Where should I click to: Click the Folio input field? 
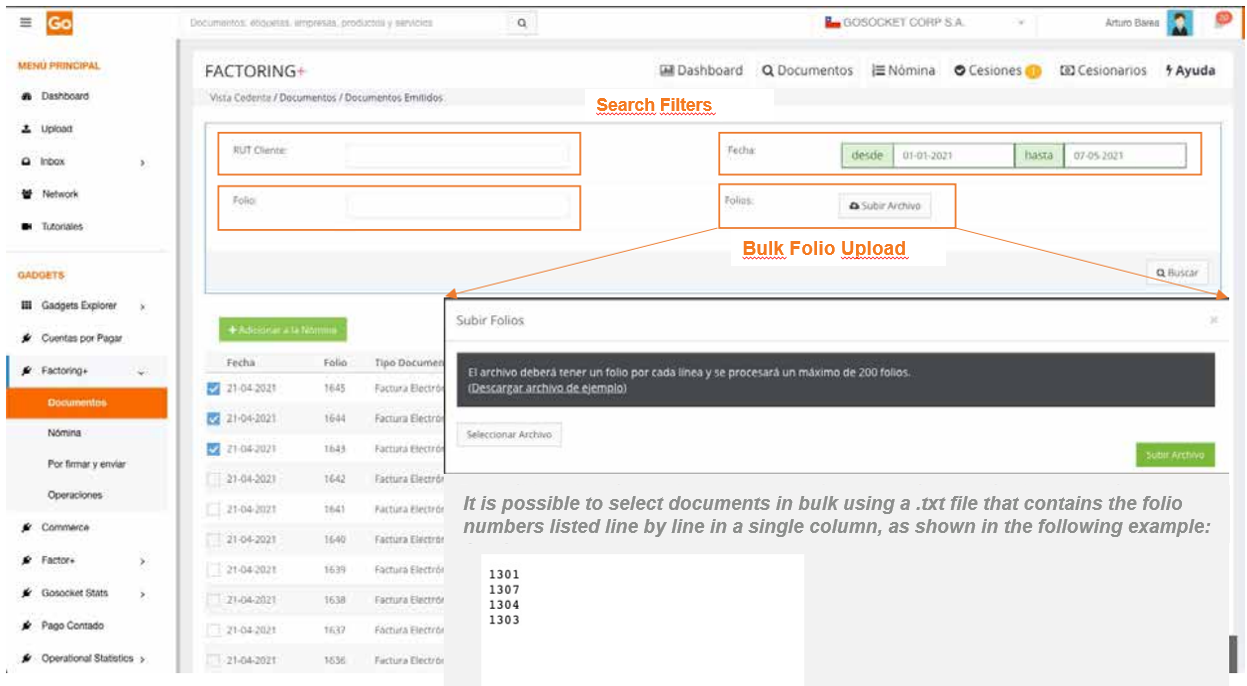(456, 206)
